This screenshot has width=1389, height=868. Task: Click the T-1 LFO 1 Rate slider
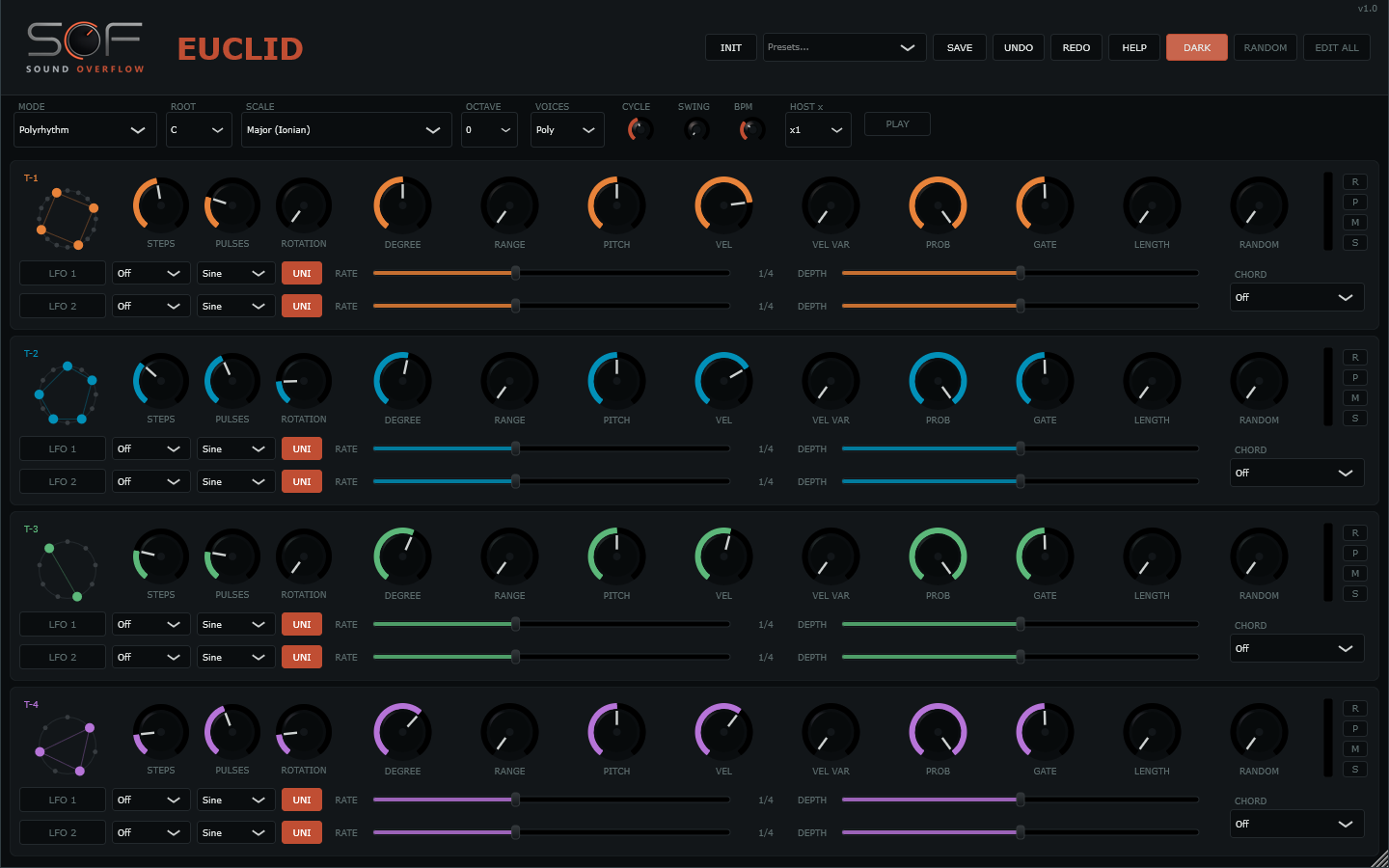click(552, 273)
